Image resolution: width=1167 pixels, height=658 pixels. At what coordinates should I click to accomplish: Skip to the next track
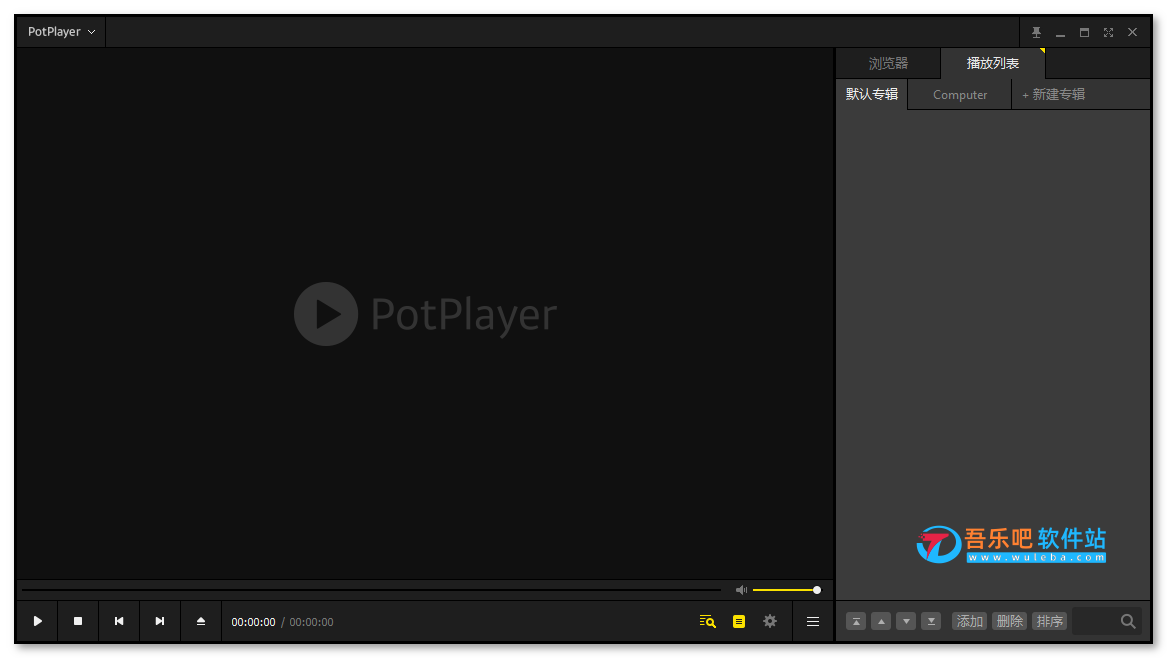coord(160,622)
